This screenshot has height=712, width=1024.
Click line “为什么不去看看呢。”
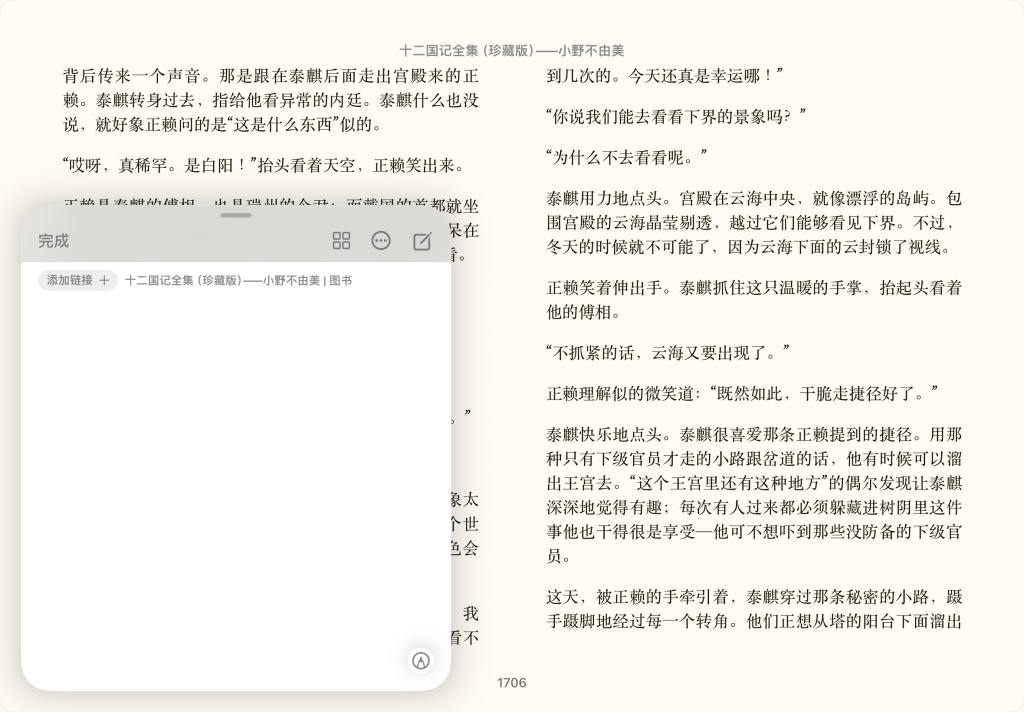[x=626, y=157]
